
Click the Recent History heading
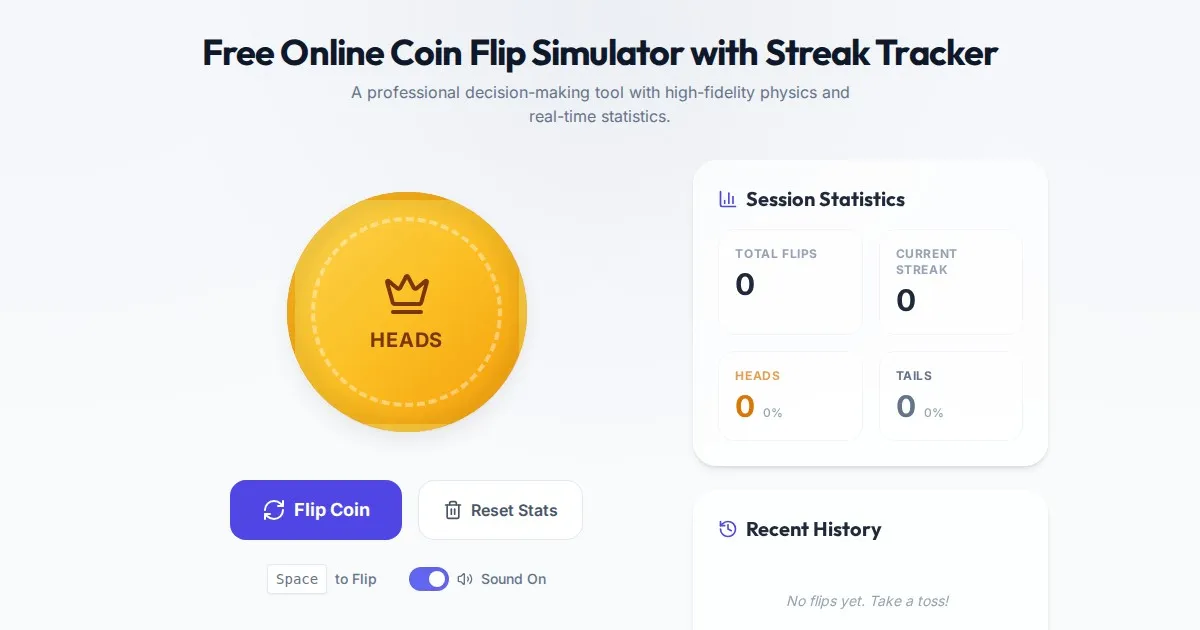[813, 529]
